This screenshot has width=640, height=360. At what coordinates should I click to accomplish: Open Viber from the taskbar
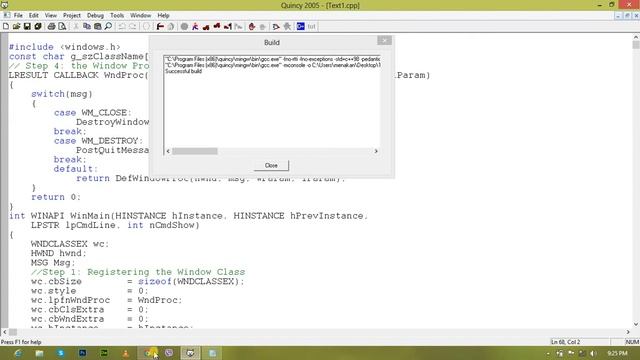click(x=169, y=353)
